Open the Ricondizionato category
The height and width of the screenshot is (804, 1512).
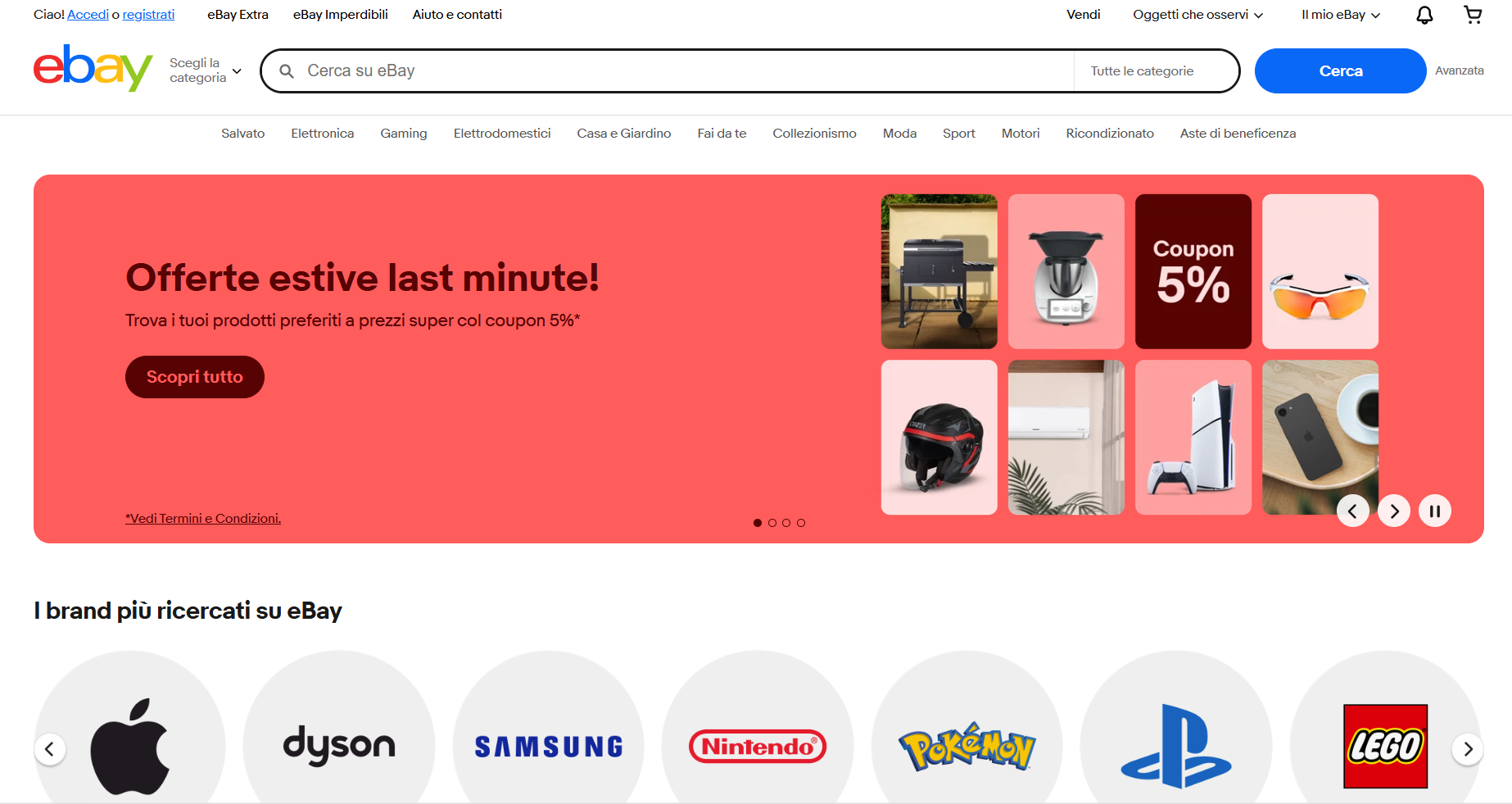pyautogui.click(x=1110, y=133)
